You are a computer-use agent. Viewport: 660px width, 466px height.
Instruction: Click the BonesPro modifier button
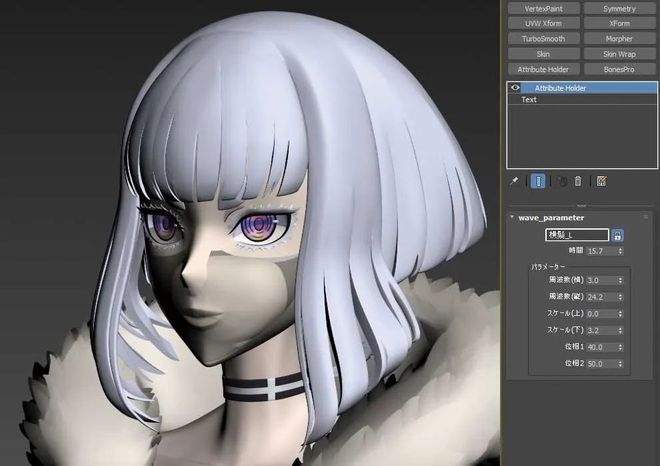click(x=619, y=69)
